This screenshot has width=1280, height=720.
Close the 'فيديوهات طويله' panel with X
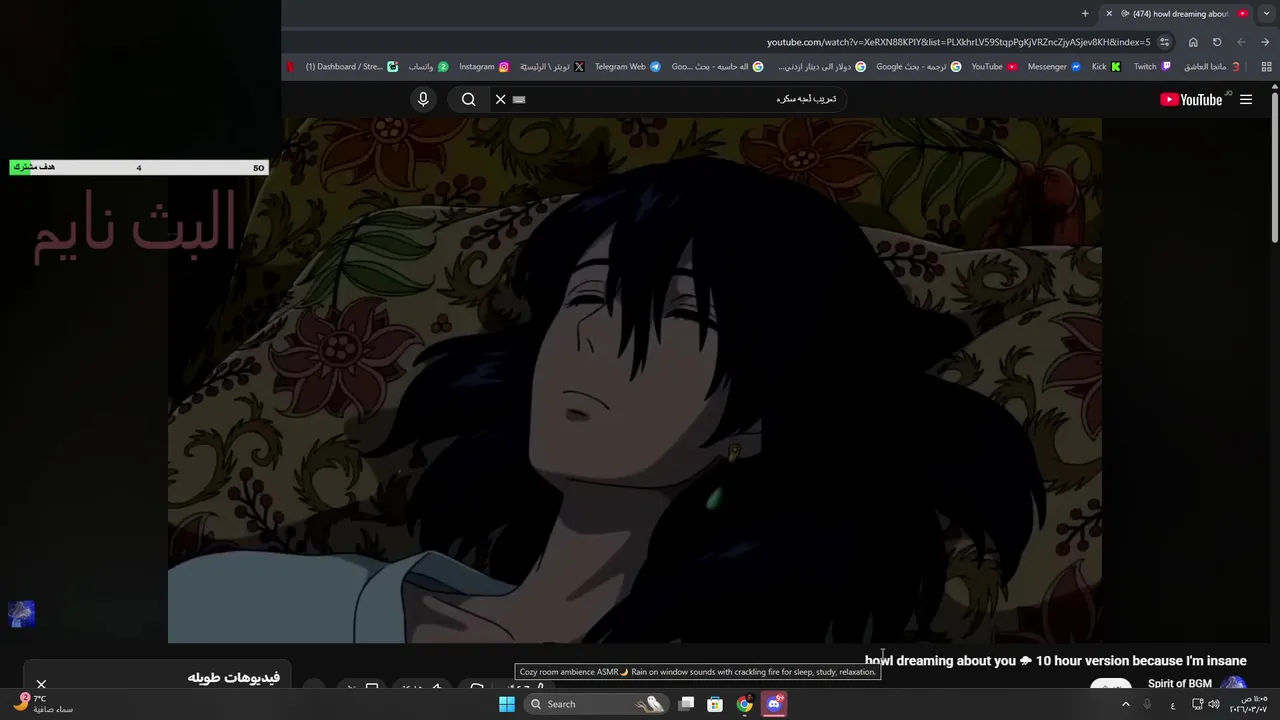(41, 685)
